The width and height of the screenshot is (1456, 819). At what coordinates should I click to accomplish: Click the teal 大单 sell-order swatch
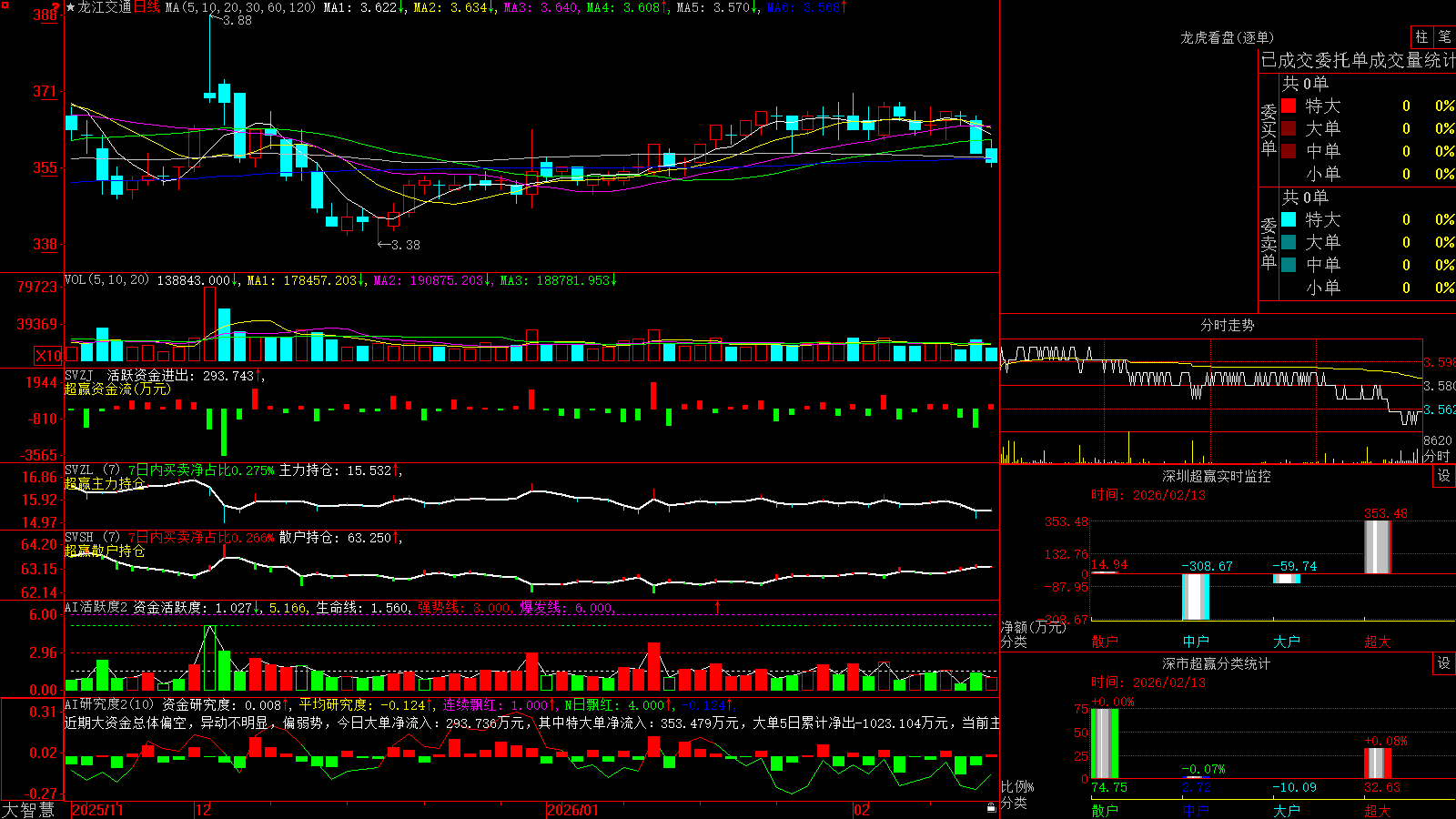(1289, 242)
